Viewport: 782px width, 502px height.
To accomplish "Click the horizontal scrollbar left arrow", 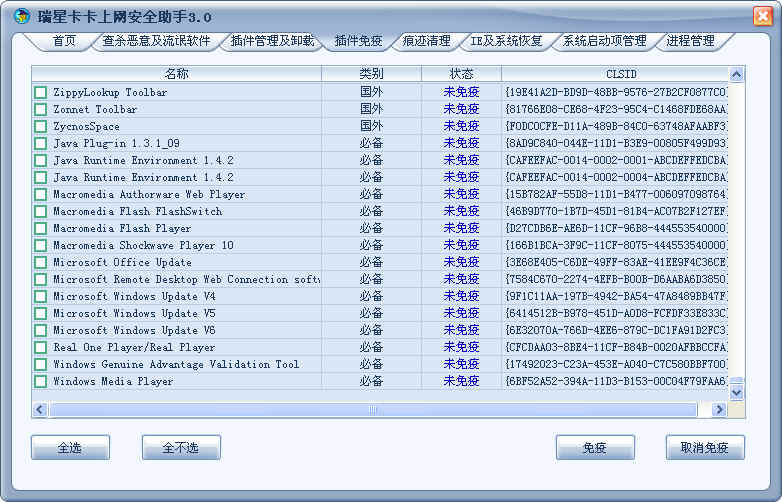I will (40, 410).
